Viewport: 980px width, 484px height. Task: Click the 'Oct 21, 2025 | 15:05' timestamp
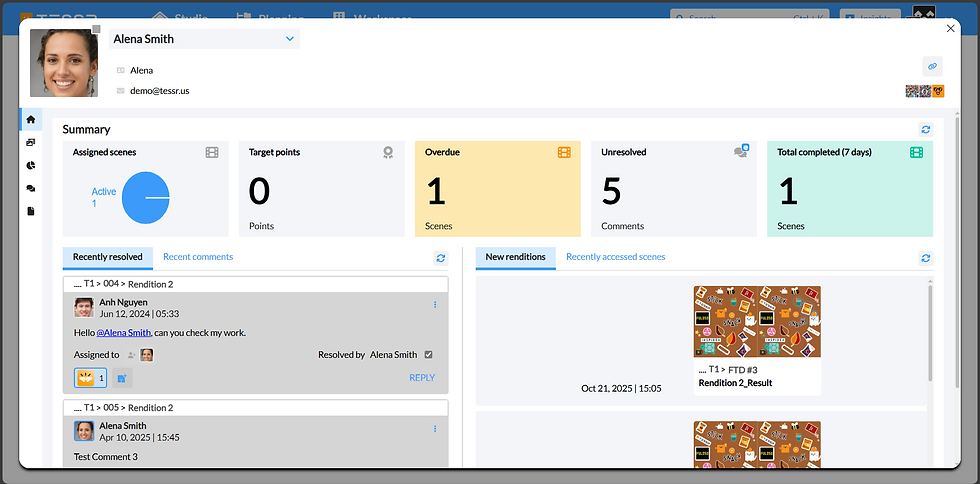[621, 388]
